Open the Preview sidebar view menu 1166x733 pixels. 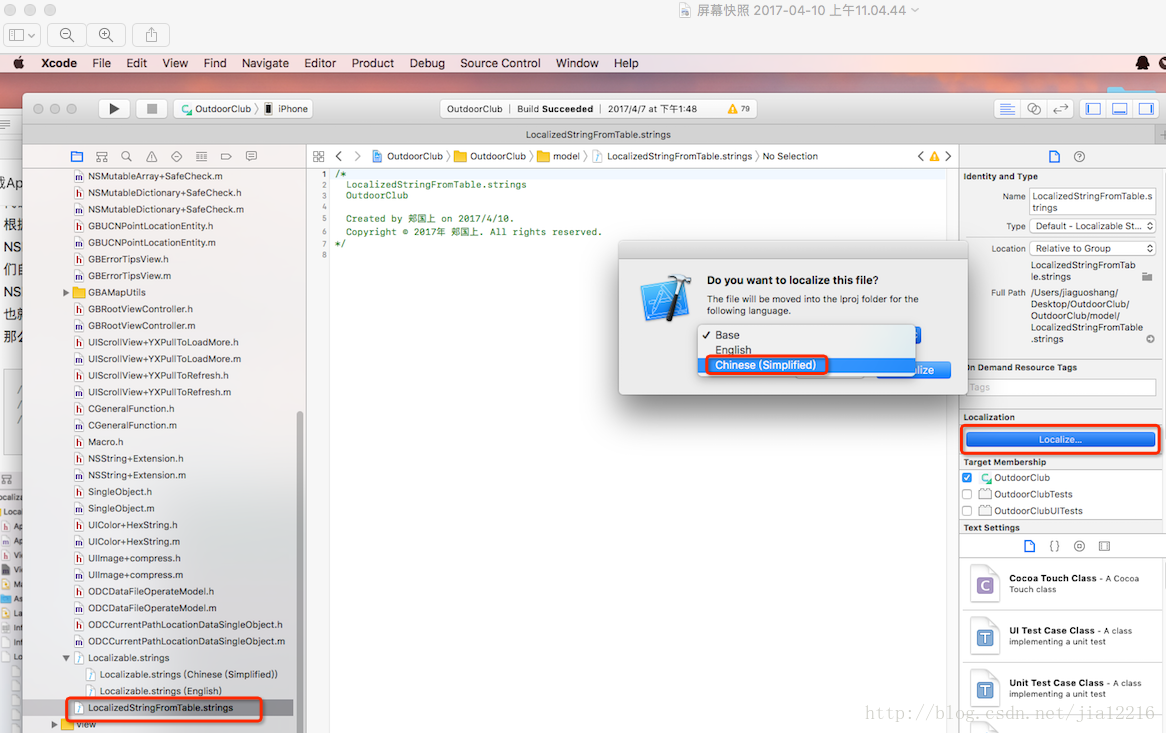pyautogui.click(x=22, y=35)
